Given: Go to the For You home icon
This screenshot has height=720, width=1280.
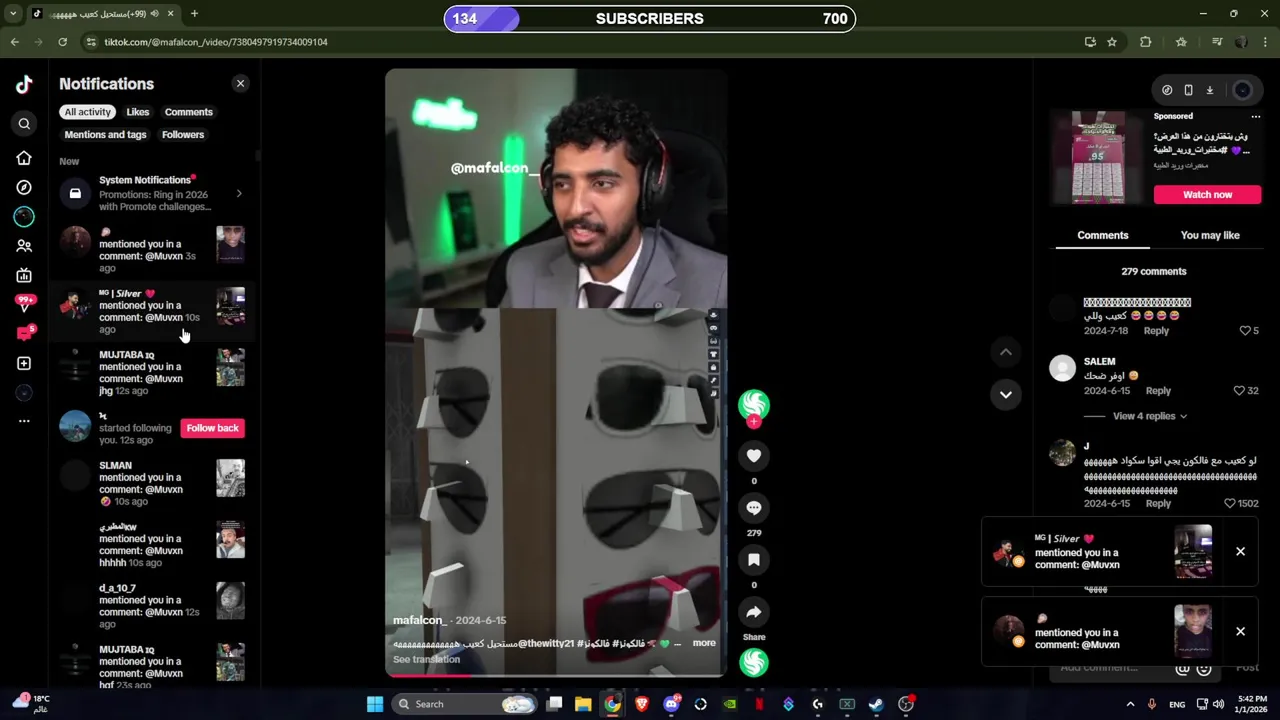Looking at the screenshot, I should (x=24, y=158).
